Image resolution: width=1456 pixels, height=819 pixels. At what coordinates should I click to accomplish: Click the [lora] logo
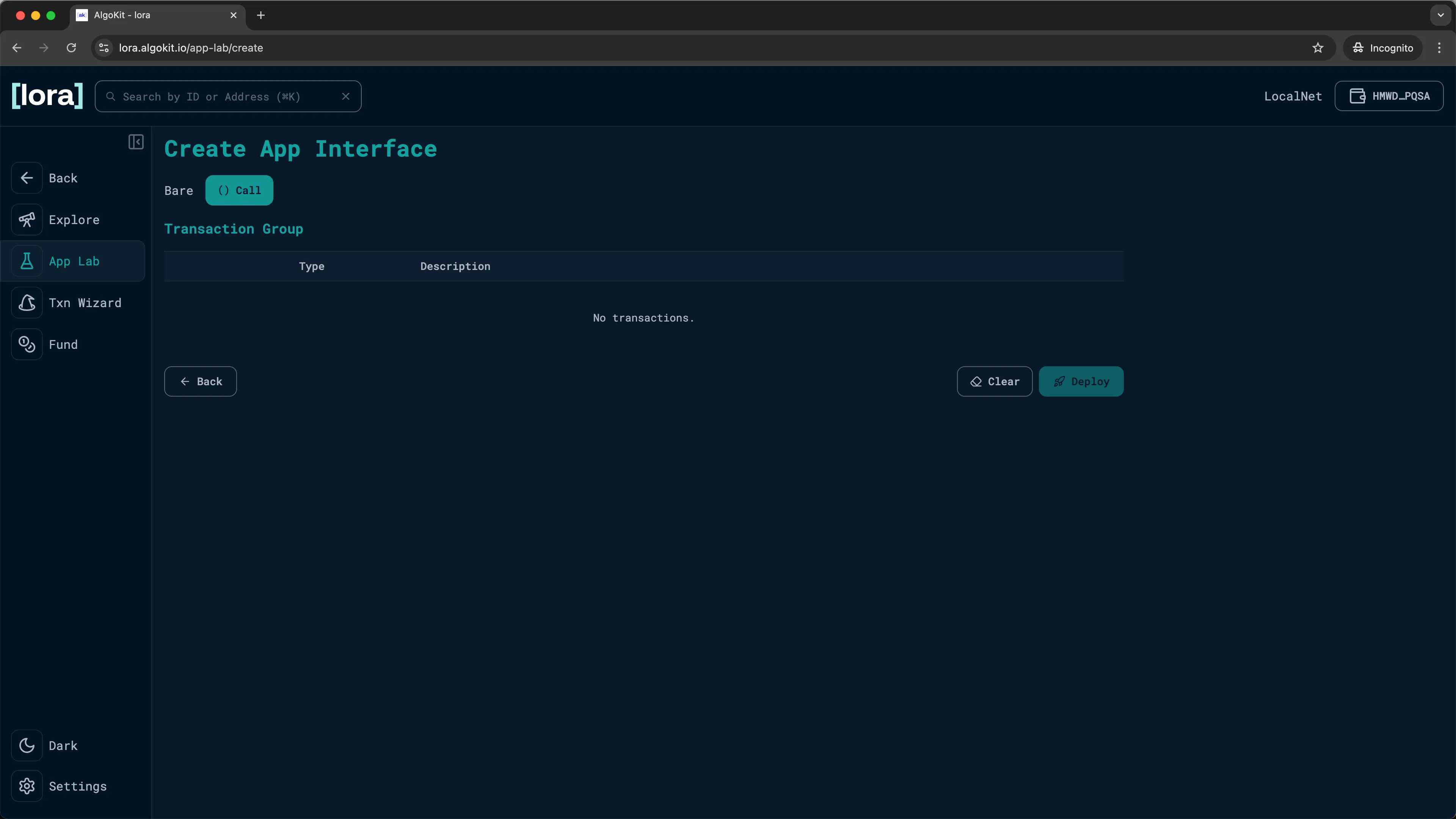tap(47, 96)
